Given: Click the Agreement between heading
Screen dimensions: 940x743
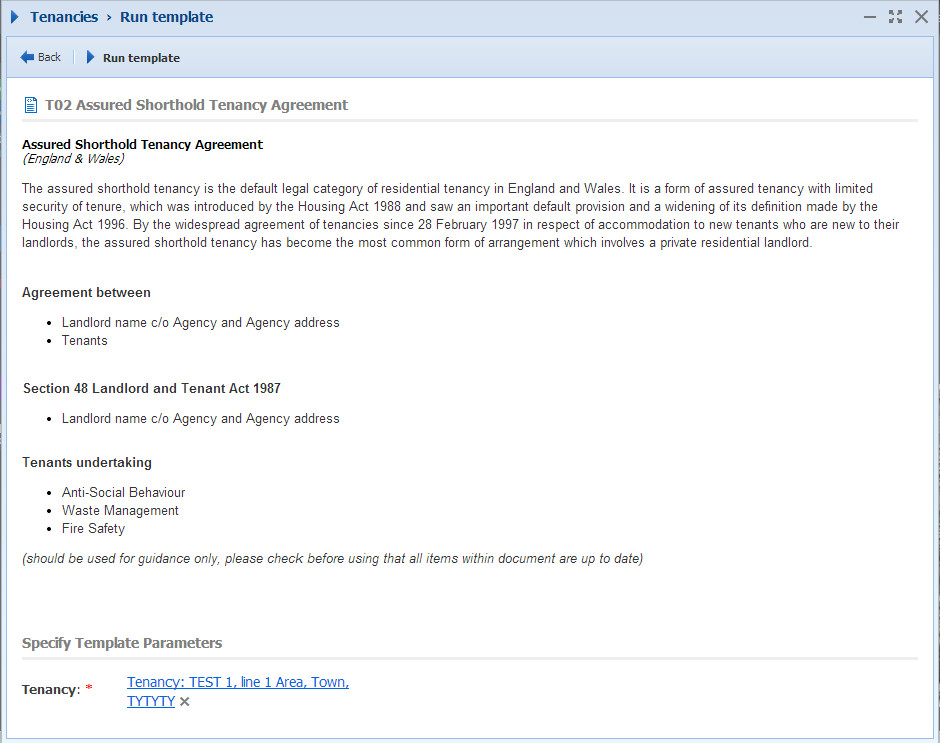Looking at the screenshot, I should [x=86, y=293].
